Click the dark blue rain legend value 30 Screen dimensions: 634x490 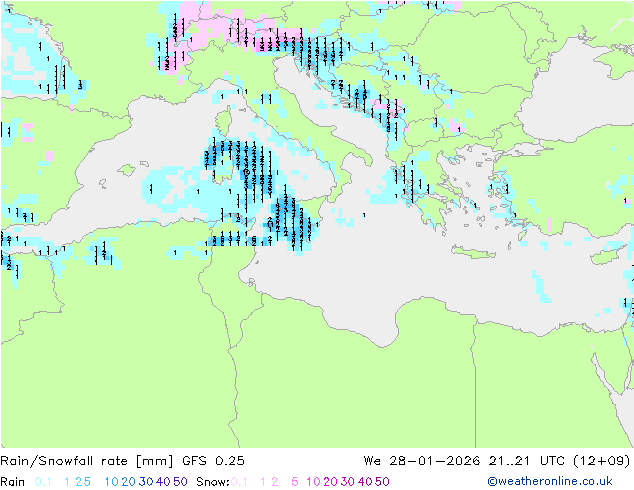146,482
